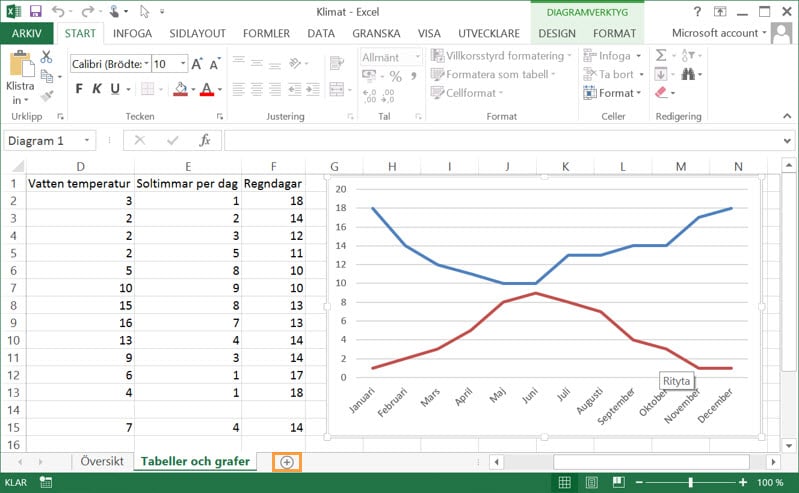Click the Sort and Filter icon
799x493 pixels.
(688, 55)
